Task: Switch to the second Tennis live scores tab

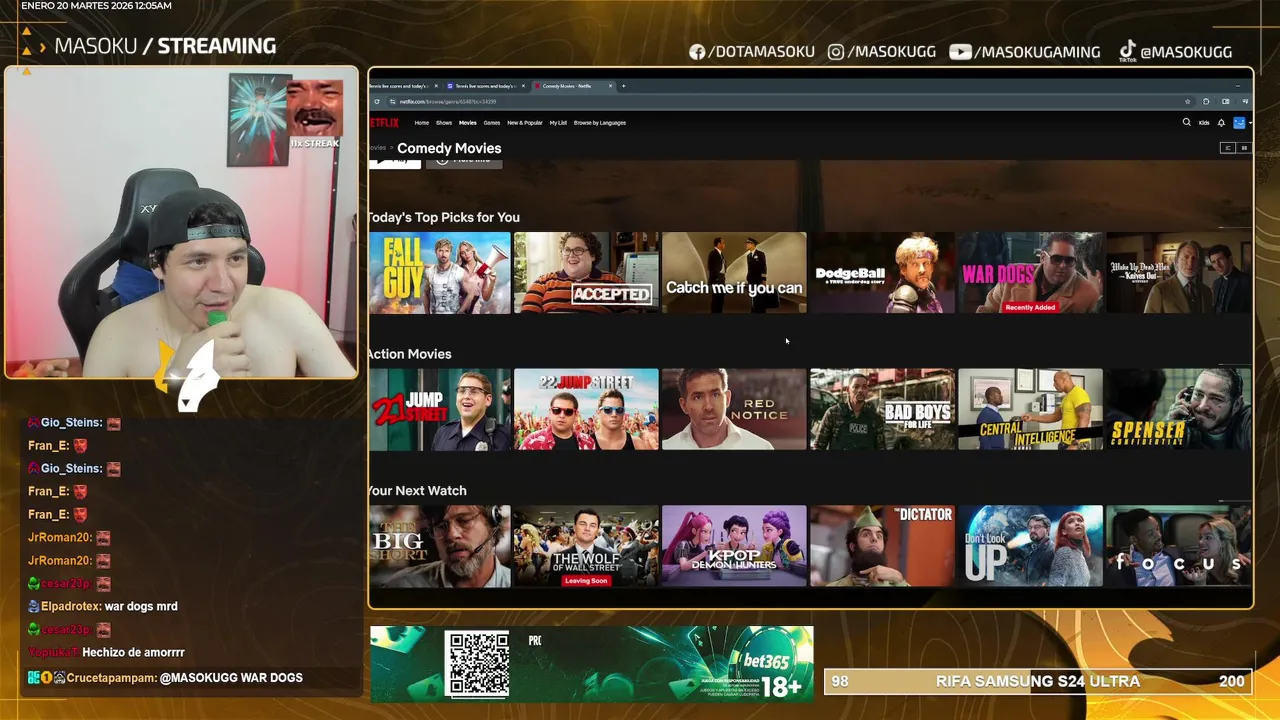Action: click(x=485, y=86)
